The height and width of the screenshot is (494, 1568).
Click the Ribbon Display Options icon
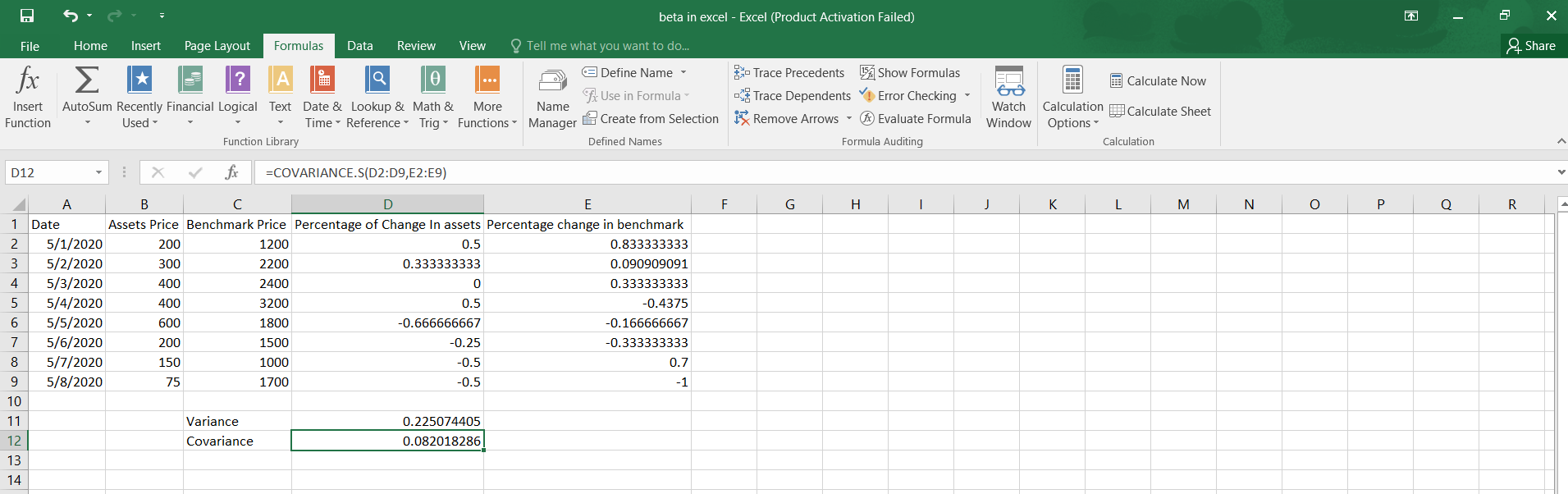coord(1411,16)
